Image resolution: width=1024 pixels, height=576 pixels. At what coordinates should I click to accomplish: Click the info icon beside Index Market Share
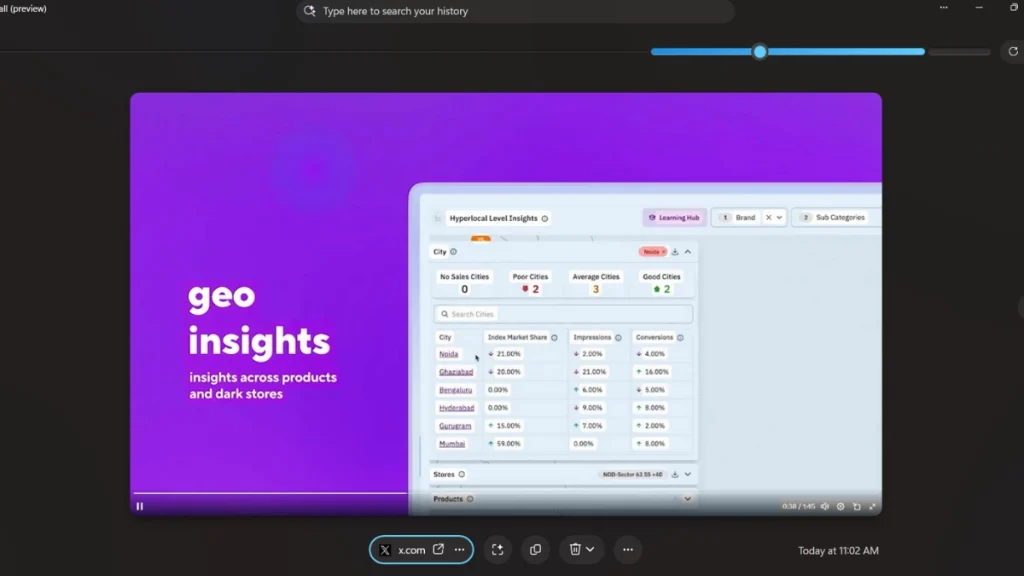tap(554, 338)
